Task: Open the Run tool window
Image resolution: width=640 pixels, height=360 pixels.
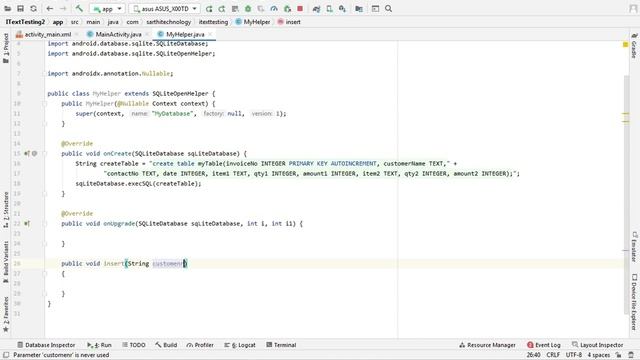Action: tap(99, 345)
